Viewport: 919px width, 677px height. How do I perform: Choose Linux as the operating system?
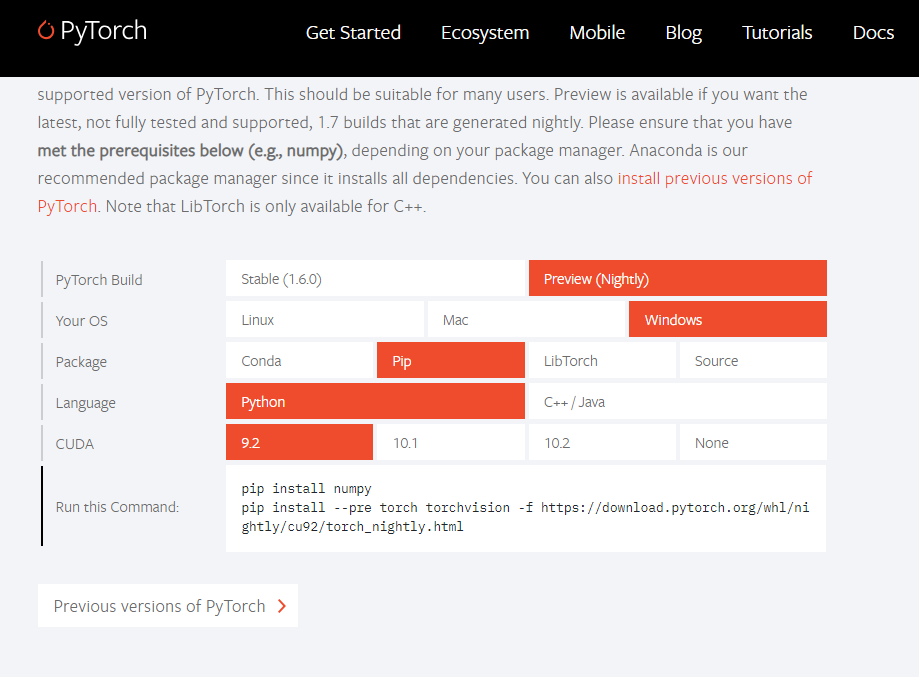coord(324,319)
